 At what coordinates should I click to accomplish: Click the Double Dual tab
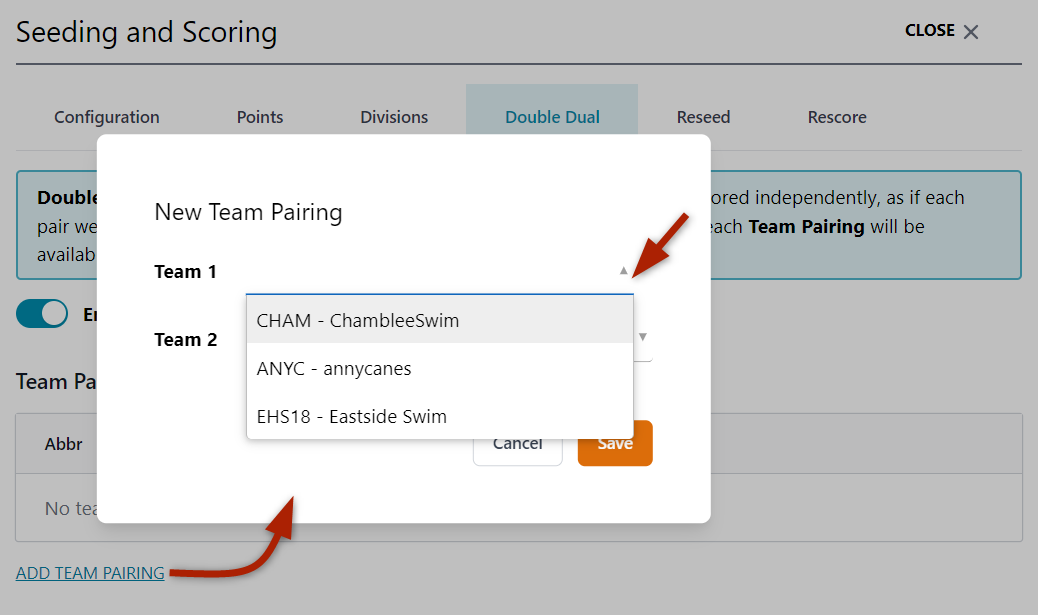(x=551, y=117)
